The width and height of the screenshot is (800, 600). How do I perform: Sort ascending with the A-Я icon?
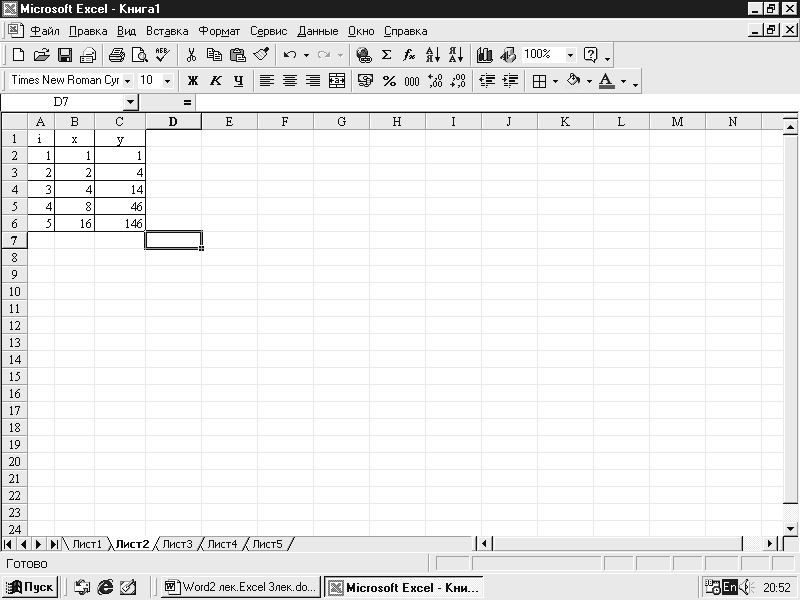433,55
